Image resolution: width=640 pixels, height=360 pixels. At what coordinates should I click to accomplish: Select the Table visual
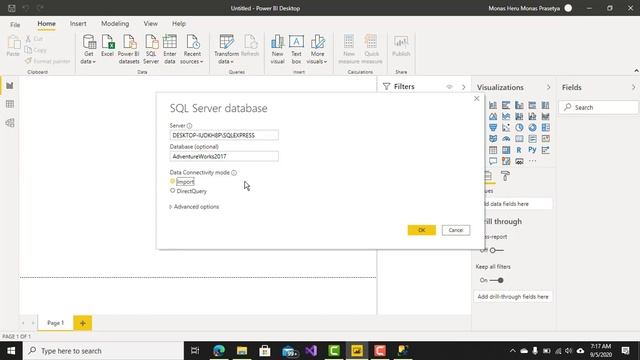pyautogui.click(x=493, y=150)
